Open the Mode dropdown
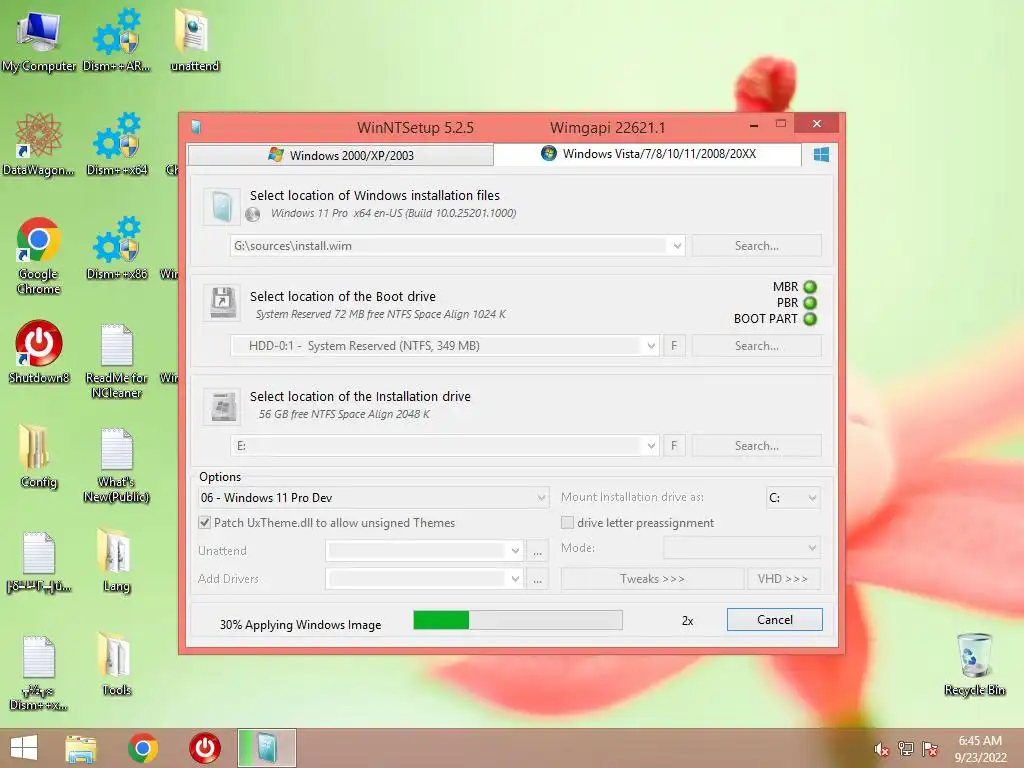Image resolution: width=1024 pixels, height=768 pixels. (x=742, y=548)
